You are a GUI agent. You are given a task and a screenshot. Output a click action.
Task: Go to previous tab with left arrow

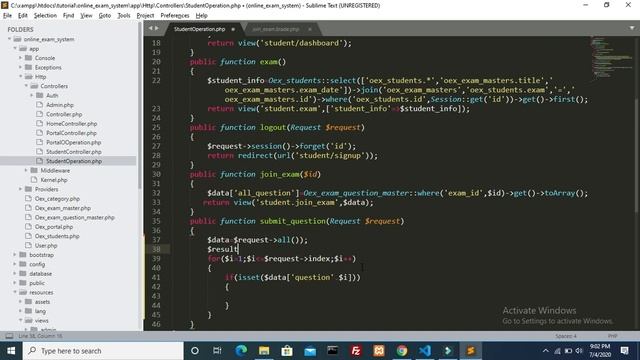[151, 28]
